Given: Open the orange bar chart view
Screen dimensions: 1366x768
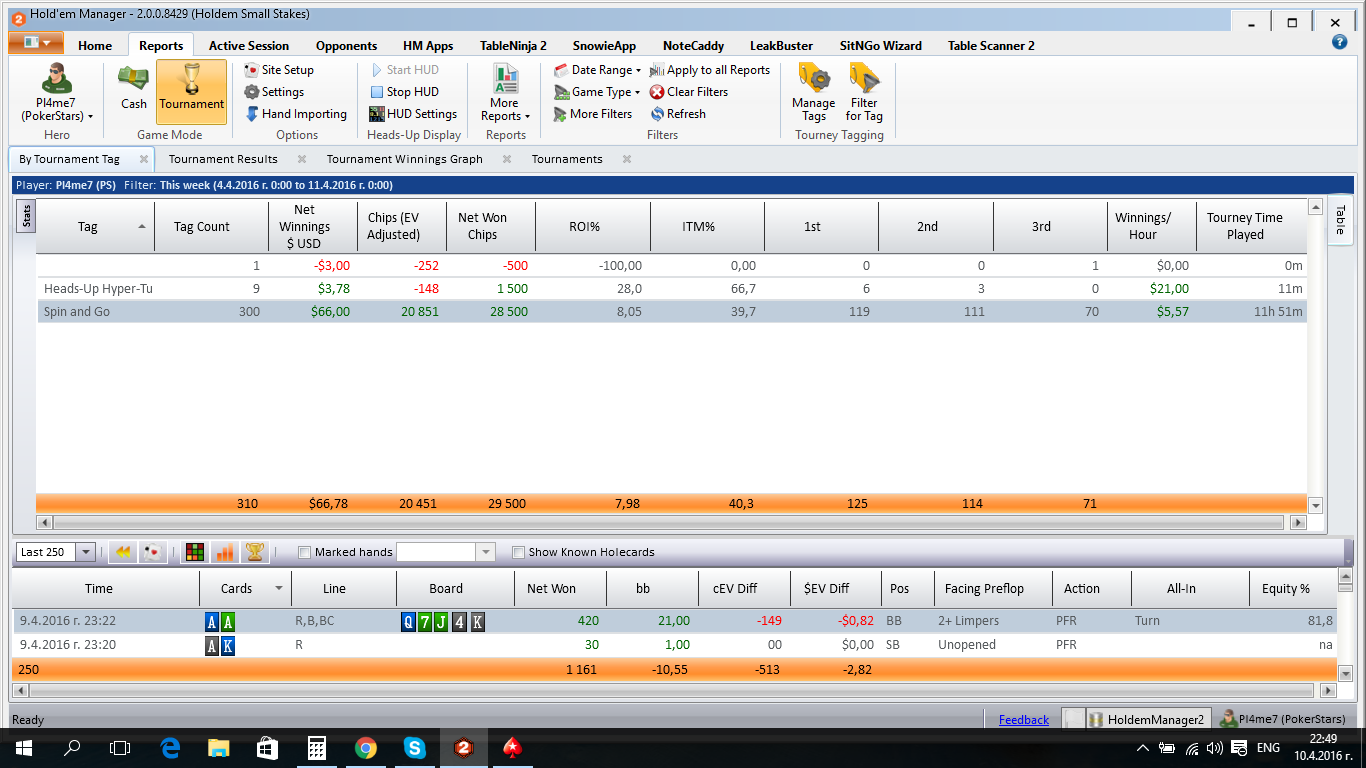Looking at the screenshot, I should coord(225,552).
